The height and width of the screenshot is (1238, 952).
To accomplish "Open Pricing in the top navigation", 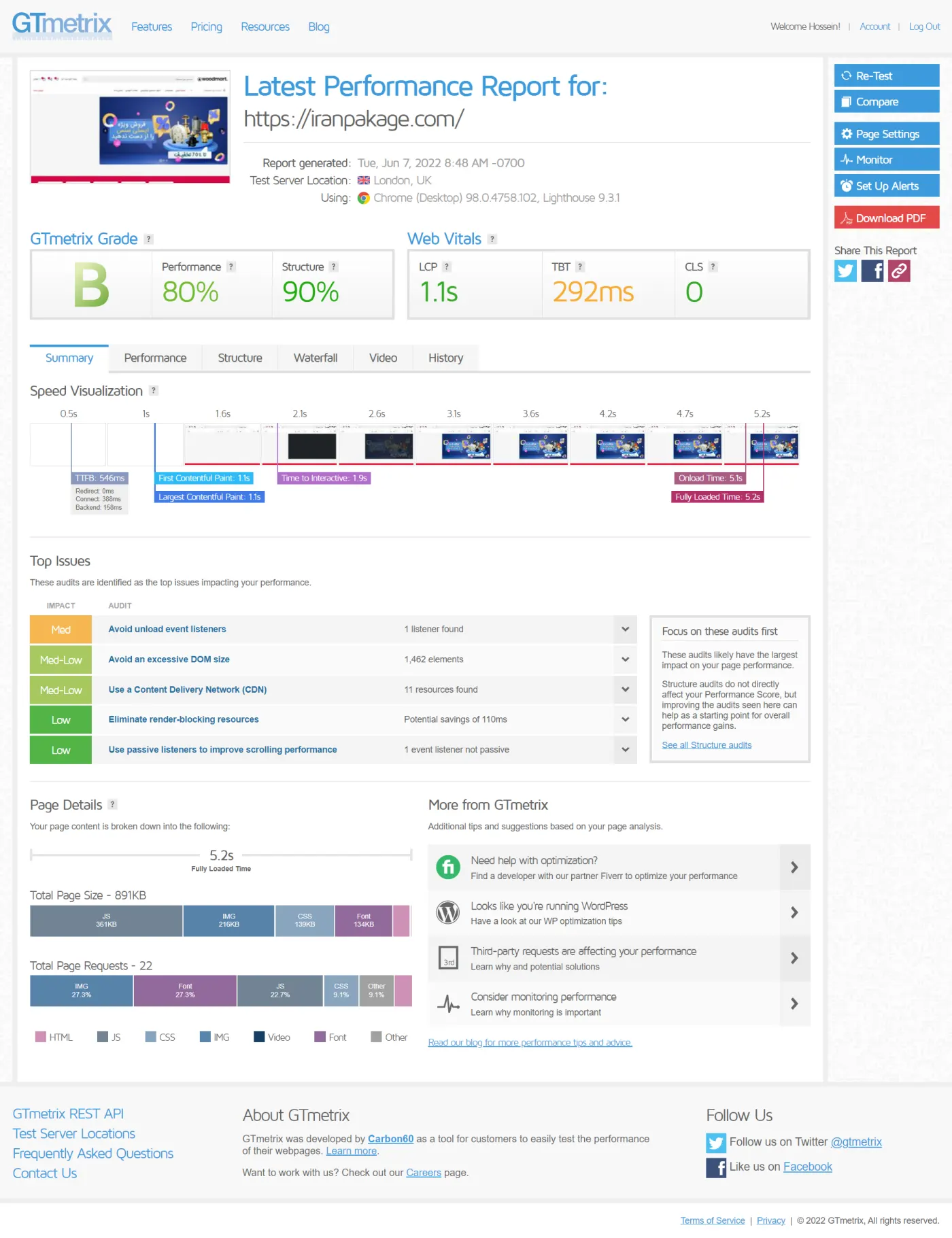I will click(206, 27).
